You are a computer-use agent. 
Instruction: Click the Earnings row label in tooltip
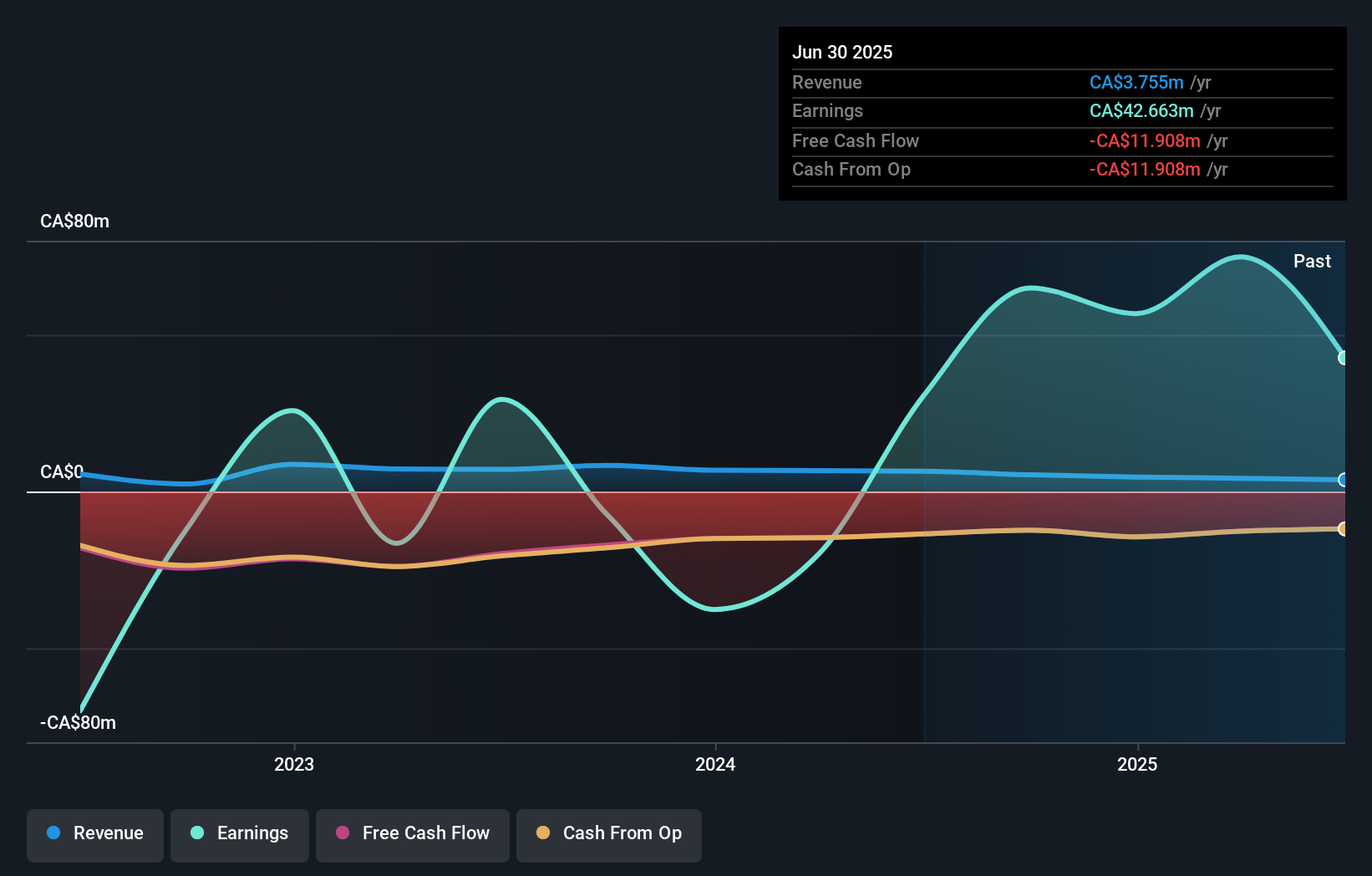tap(827, 111)
